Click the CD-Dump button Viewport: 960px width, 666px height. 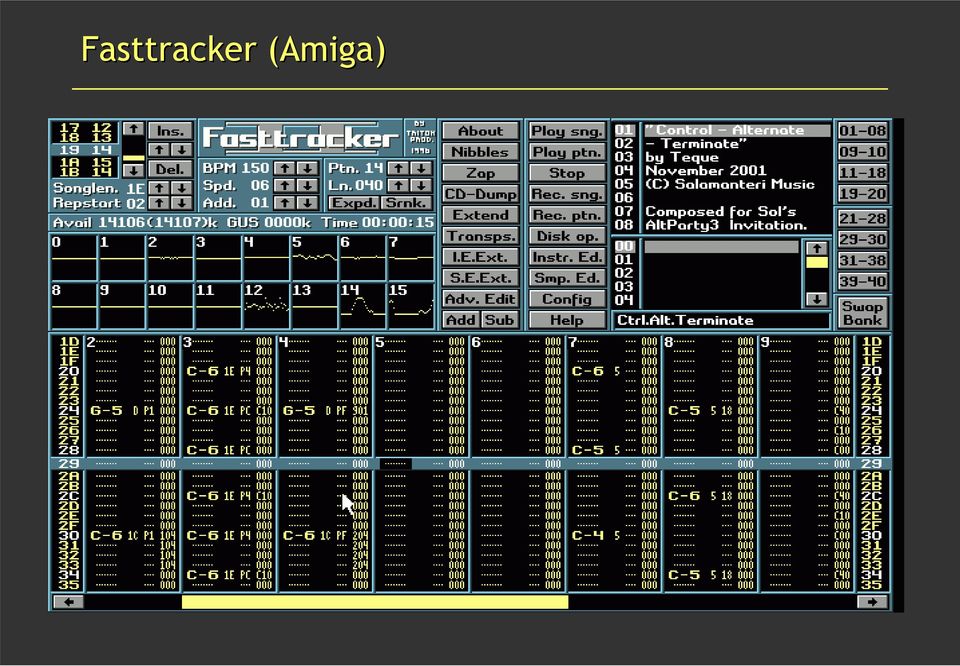tap(481, 194)
